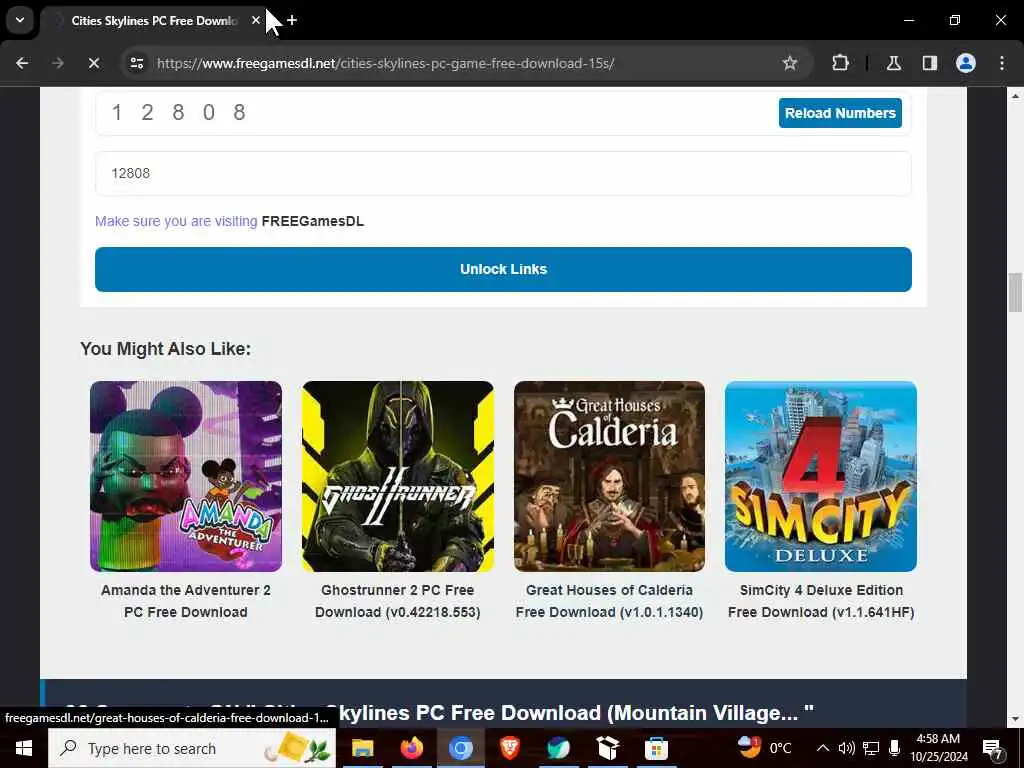This screenshot has height=768, width=1024.
Task: Click the page vertical scrollbar thumb
Action: (1015, 293)
